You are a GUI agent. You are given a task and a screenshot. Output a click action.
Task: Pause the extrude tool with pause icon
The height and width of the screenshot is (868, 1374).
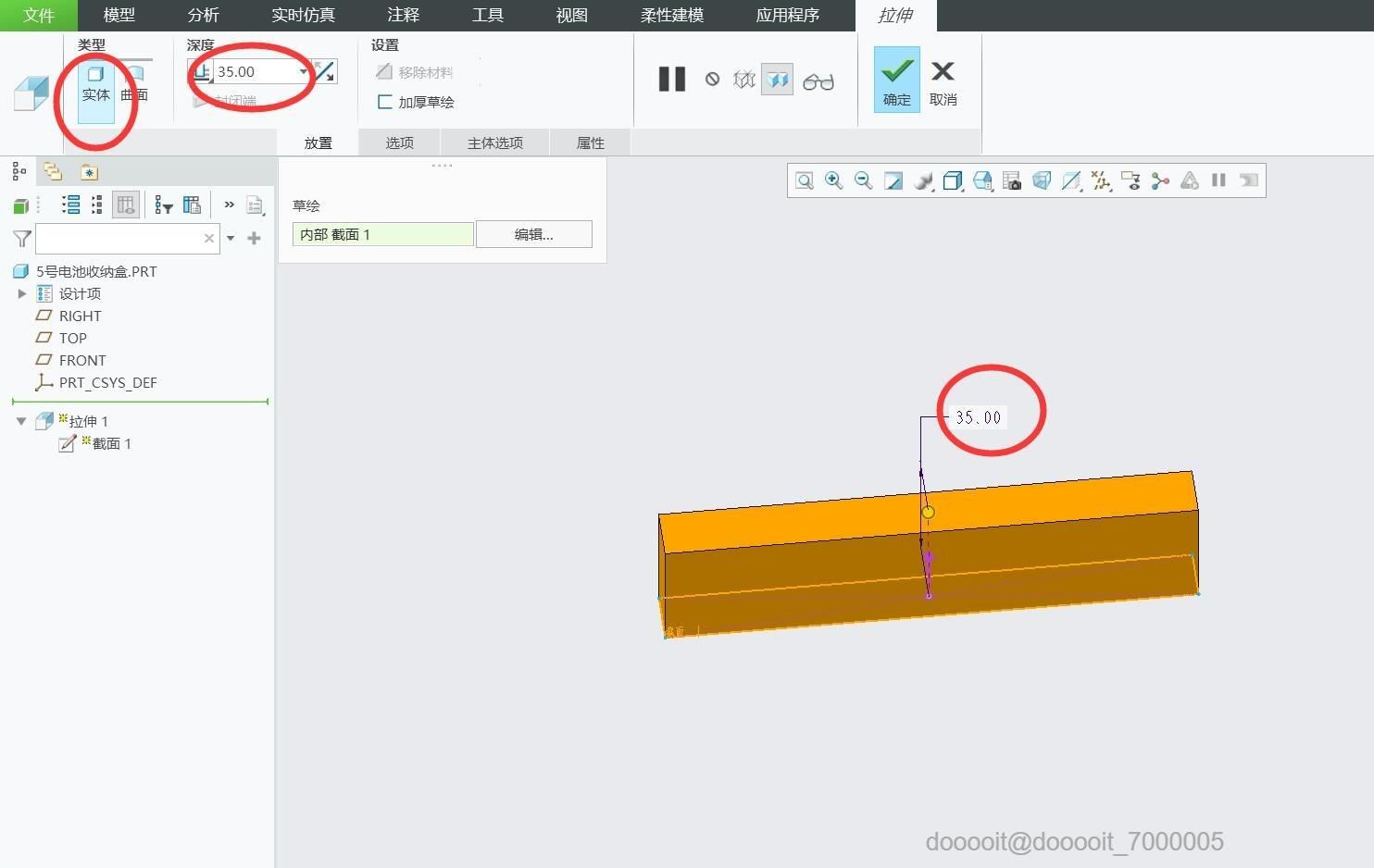(672, 80)
